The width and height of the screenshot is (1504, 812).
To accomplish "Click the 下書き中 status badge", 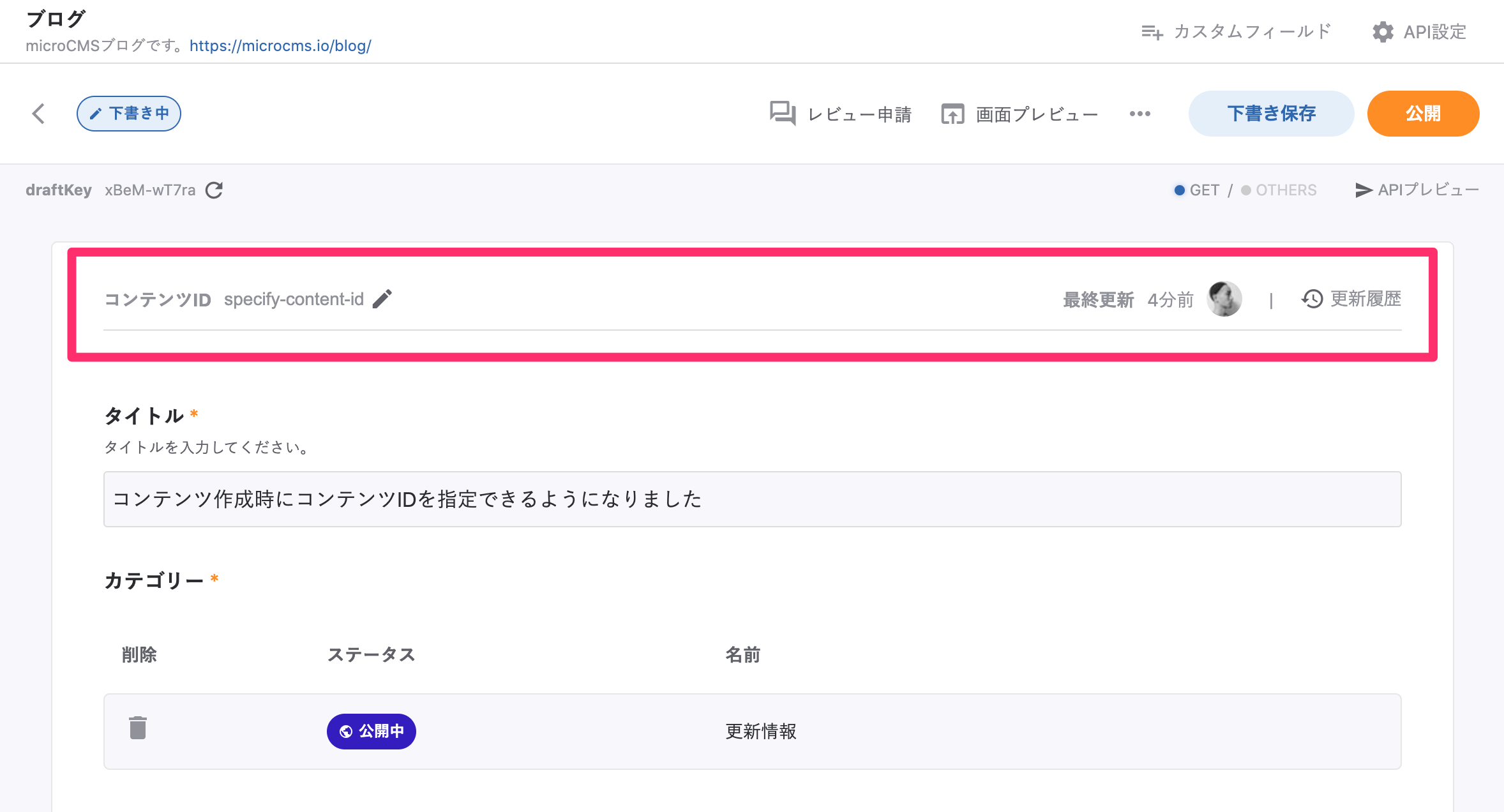I will tap(129, 114).
